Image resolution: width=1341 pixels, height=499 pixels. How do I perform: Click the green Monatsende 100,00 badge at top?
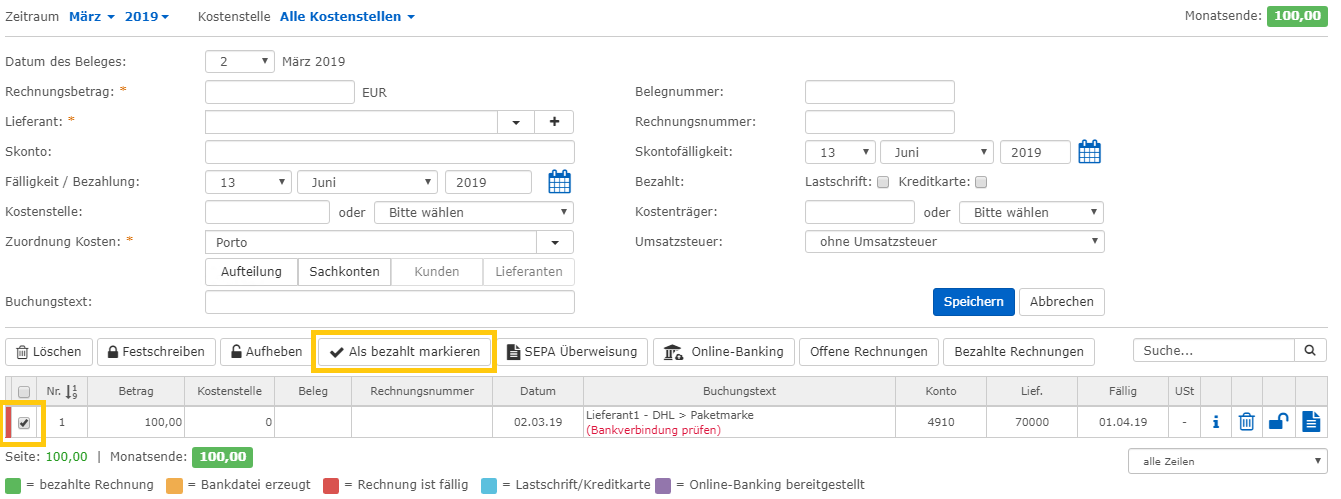(x=1298, y=16)
